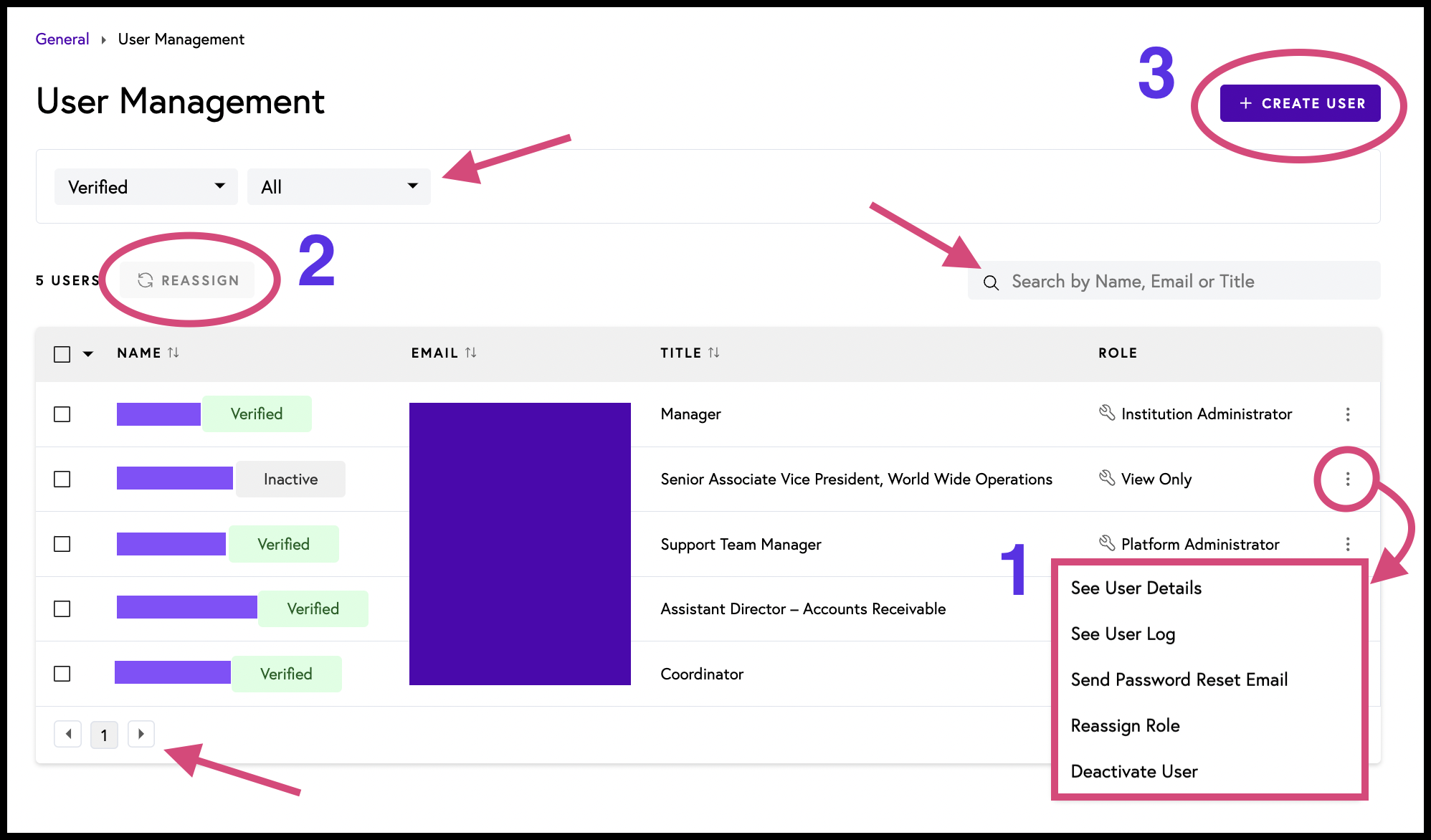Click the wrench icon beside Institution Administrator
This screenshot has width=1431, height=840.
coord(1107,413)
